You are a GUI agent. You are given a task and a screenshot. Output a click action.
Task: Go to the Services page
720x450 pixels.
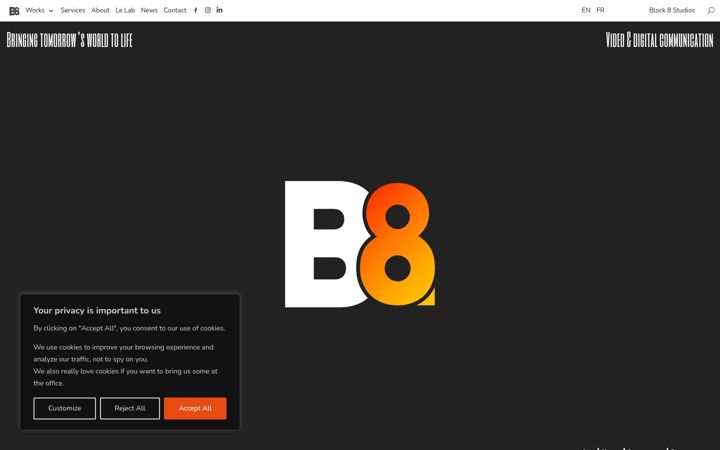[73, 10]
